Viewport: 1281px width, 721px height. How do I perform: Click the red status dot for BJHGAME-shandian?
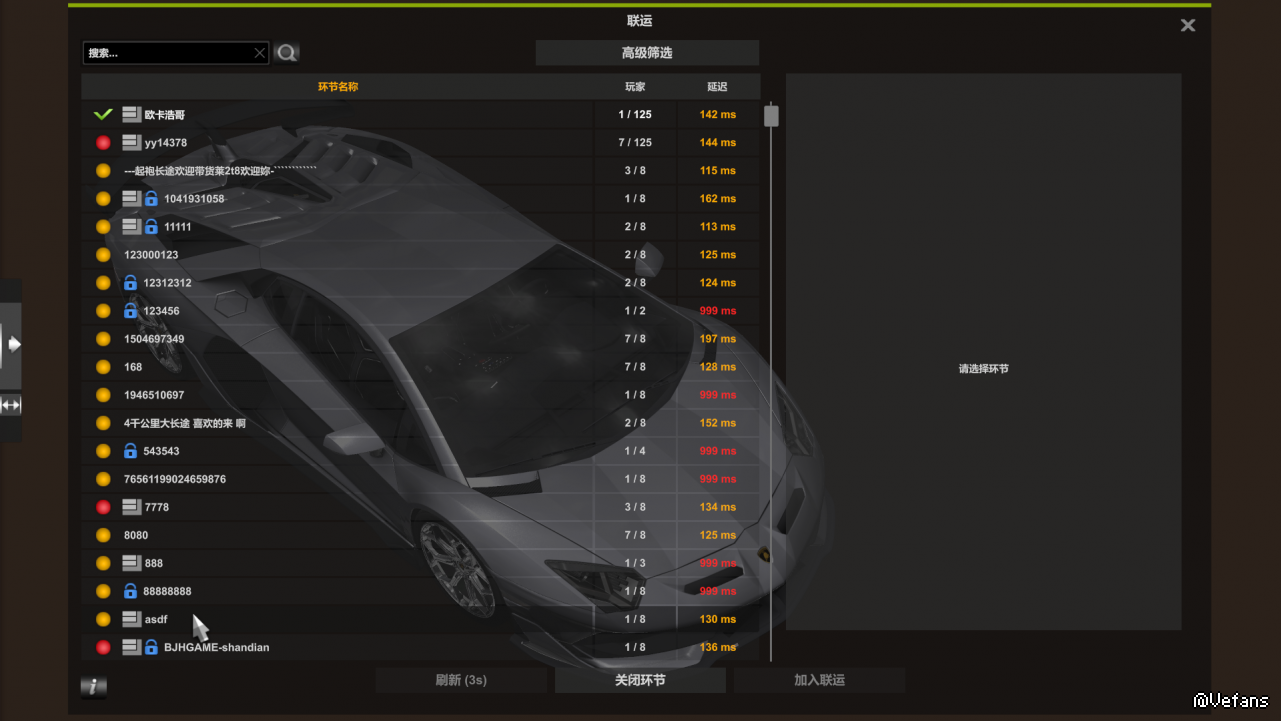(103, 647)
